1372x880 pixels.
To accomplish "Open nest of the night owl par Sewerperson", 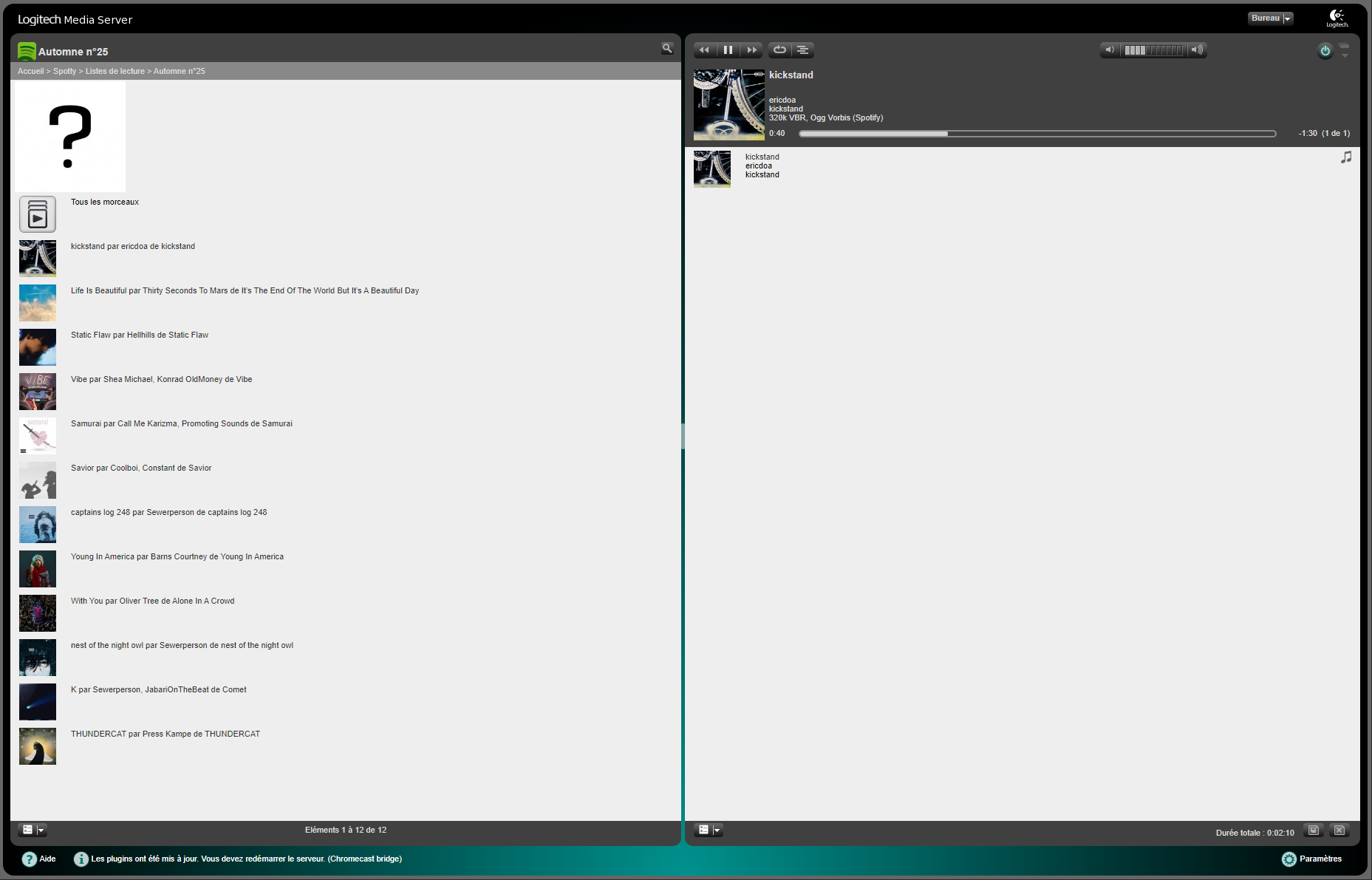I will click(182, 645).
